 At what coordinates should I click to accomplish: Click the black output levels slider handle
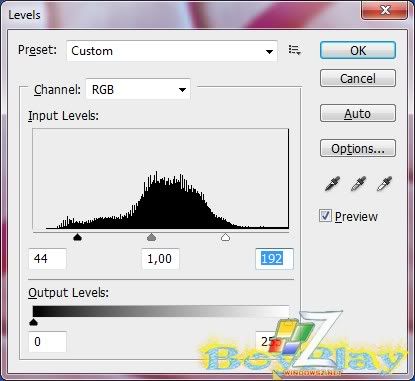click(x=33, y=322)
